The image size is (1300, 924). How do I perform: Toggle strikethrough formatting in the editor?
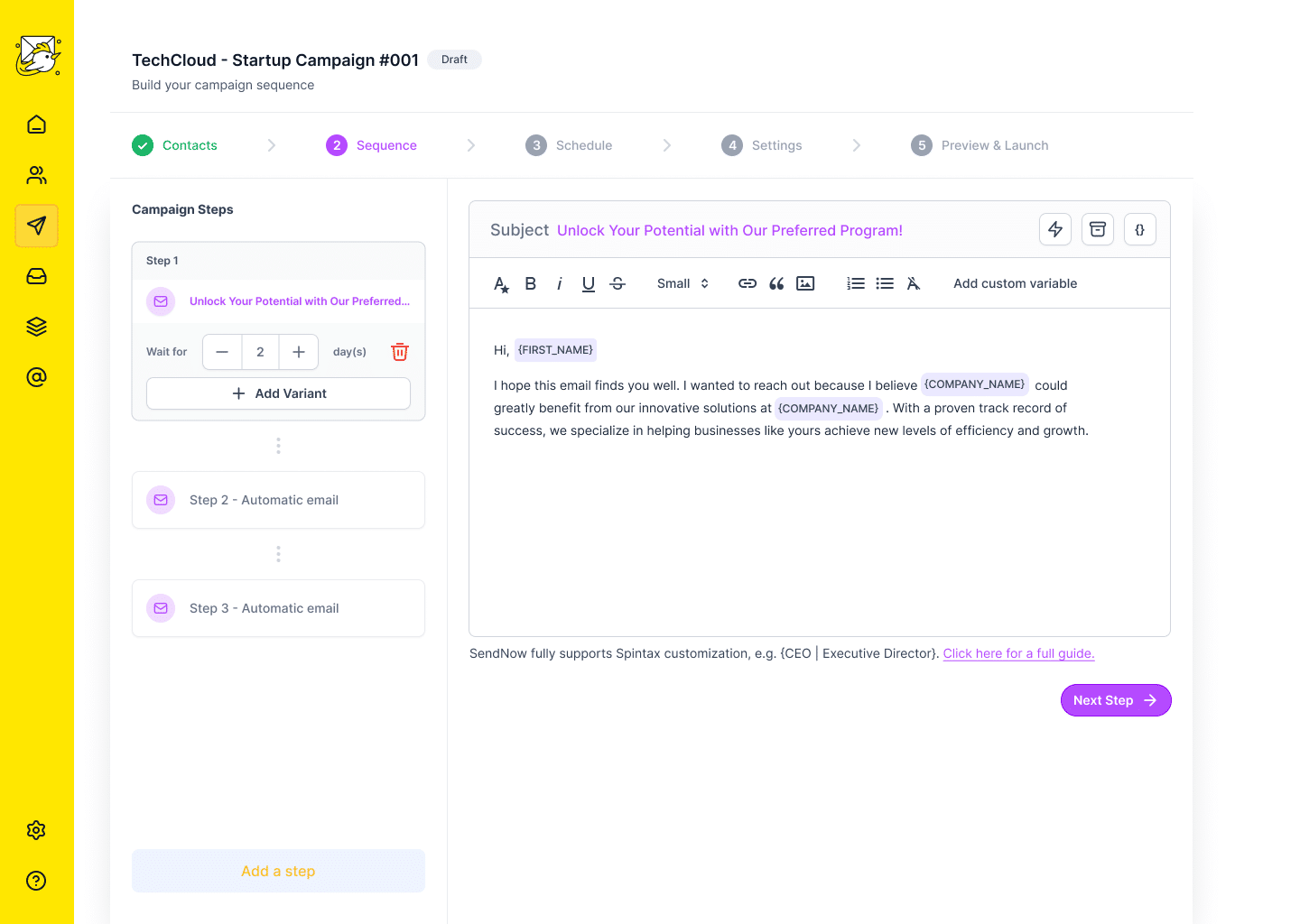point(617,283)
